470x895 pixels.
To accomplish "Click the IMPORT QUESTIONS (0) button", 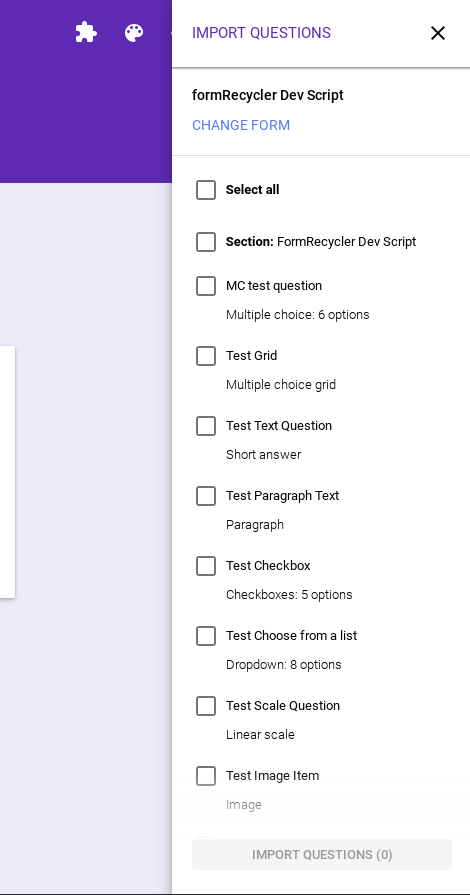I will [x=322, y=854].
